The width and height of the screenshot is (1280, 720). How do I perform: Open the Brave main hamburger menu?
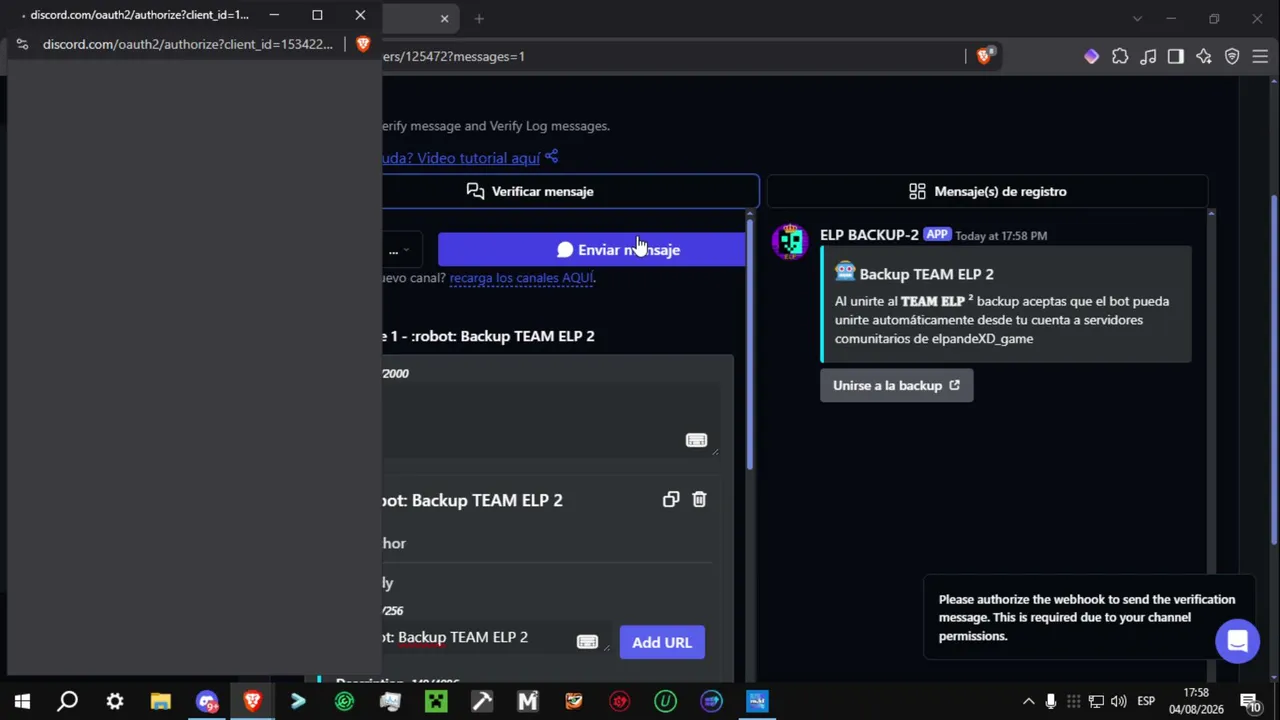click(1260, 57)
